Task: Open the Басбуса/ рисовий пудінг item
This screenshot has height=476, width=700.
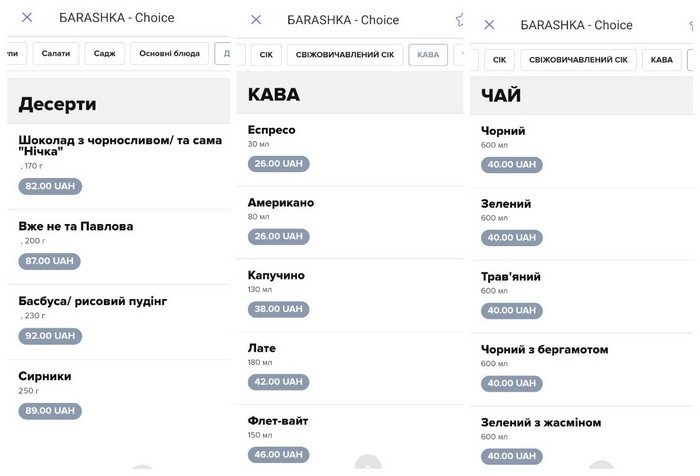Action: pyautogui.click(x=93, y=301)
